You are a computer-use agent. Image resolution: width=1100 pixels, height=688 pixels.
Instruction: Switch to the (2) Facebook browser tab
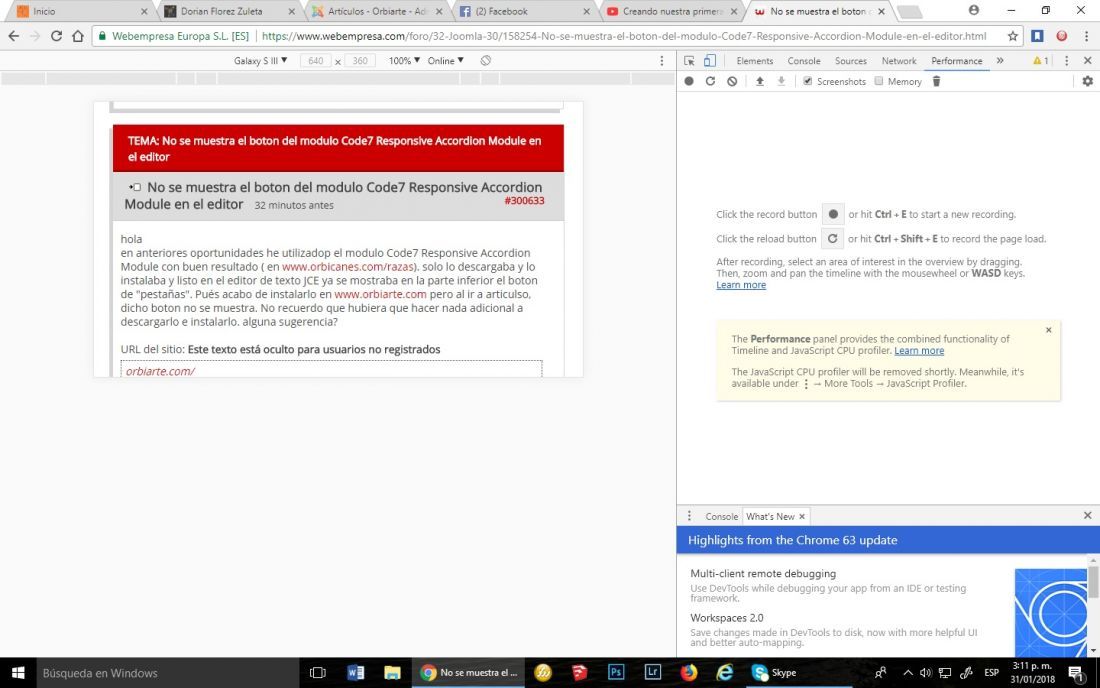(x=523, y=11)
